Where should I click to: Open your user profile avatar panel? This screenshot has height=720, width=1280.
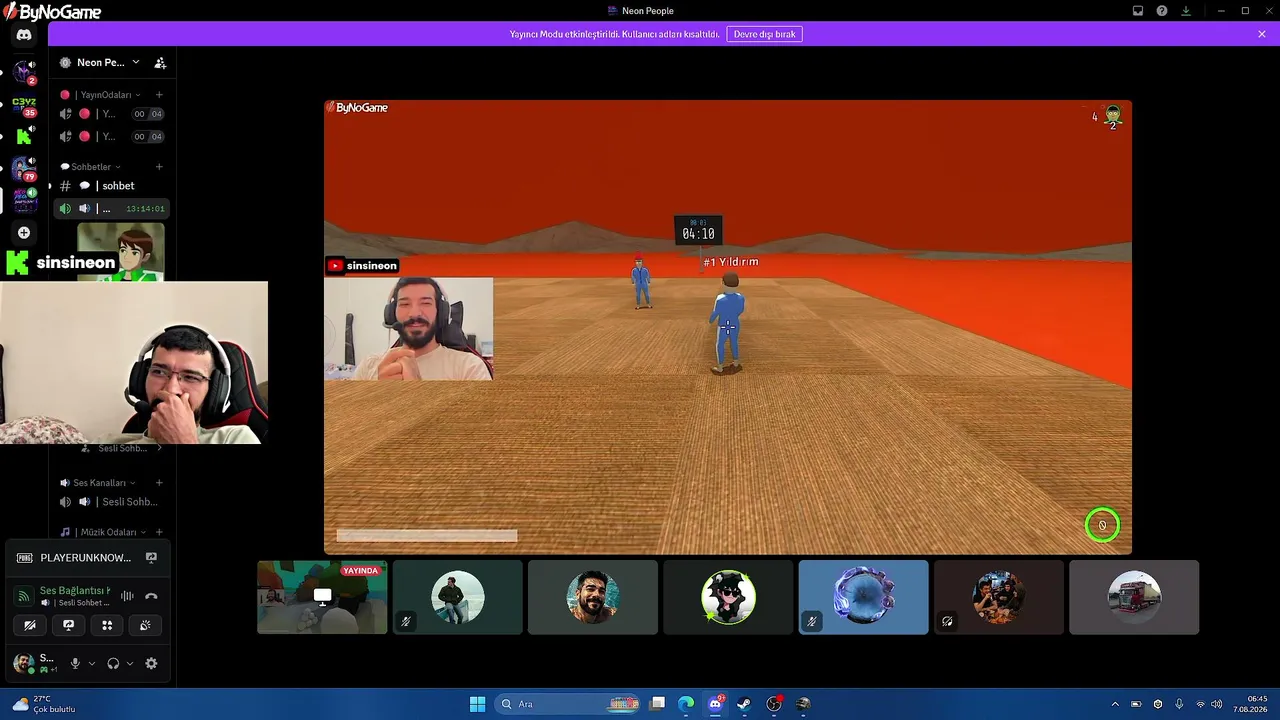[x=24, y=663]
